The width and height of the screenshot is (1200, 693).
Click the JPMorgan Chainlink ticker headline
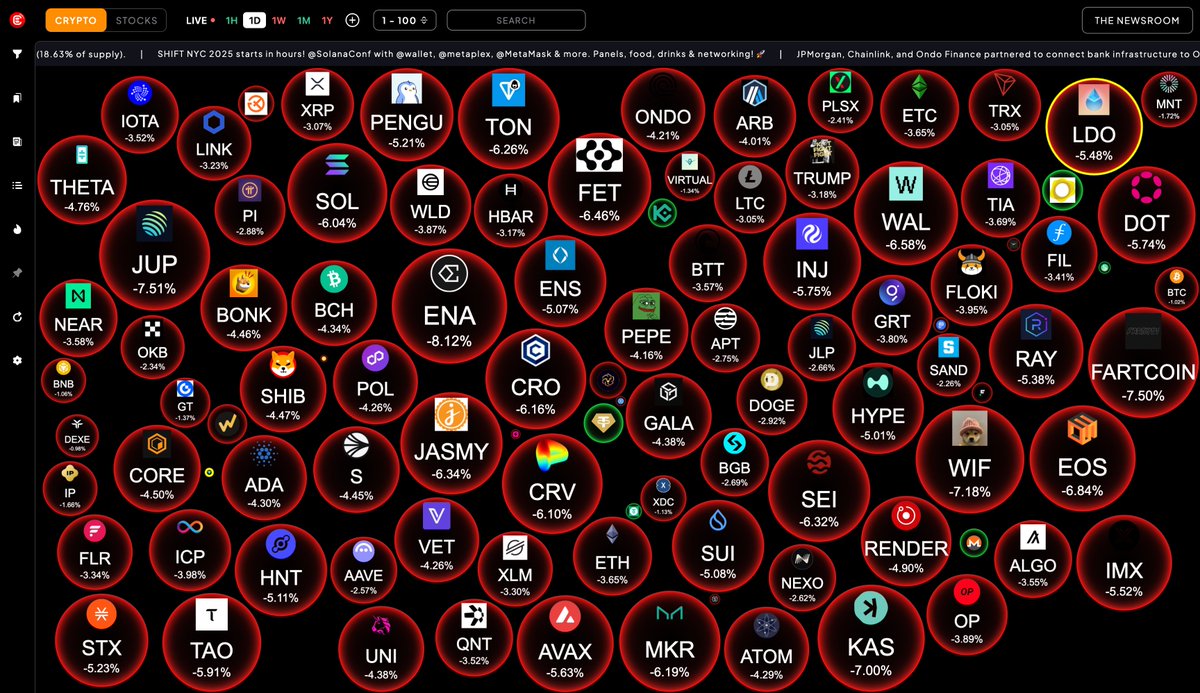click(x=998, y=54)
